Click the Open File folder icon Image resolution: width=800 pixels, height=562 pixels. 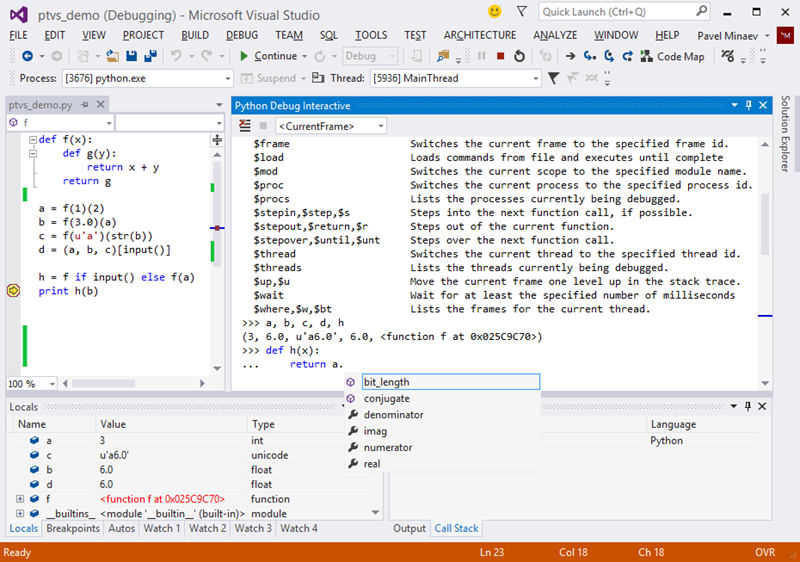click(x=112, y=56)
